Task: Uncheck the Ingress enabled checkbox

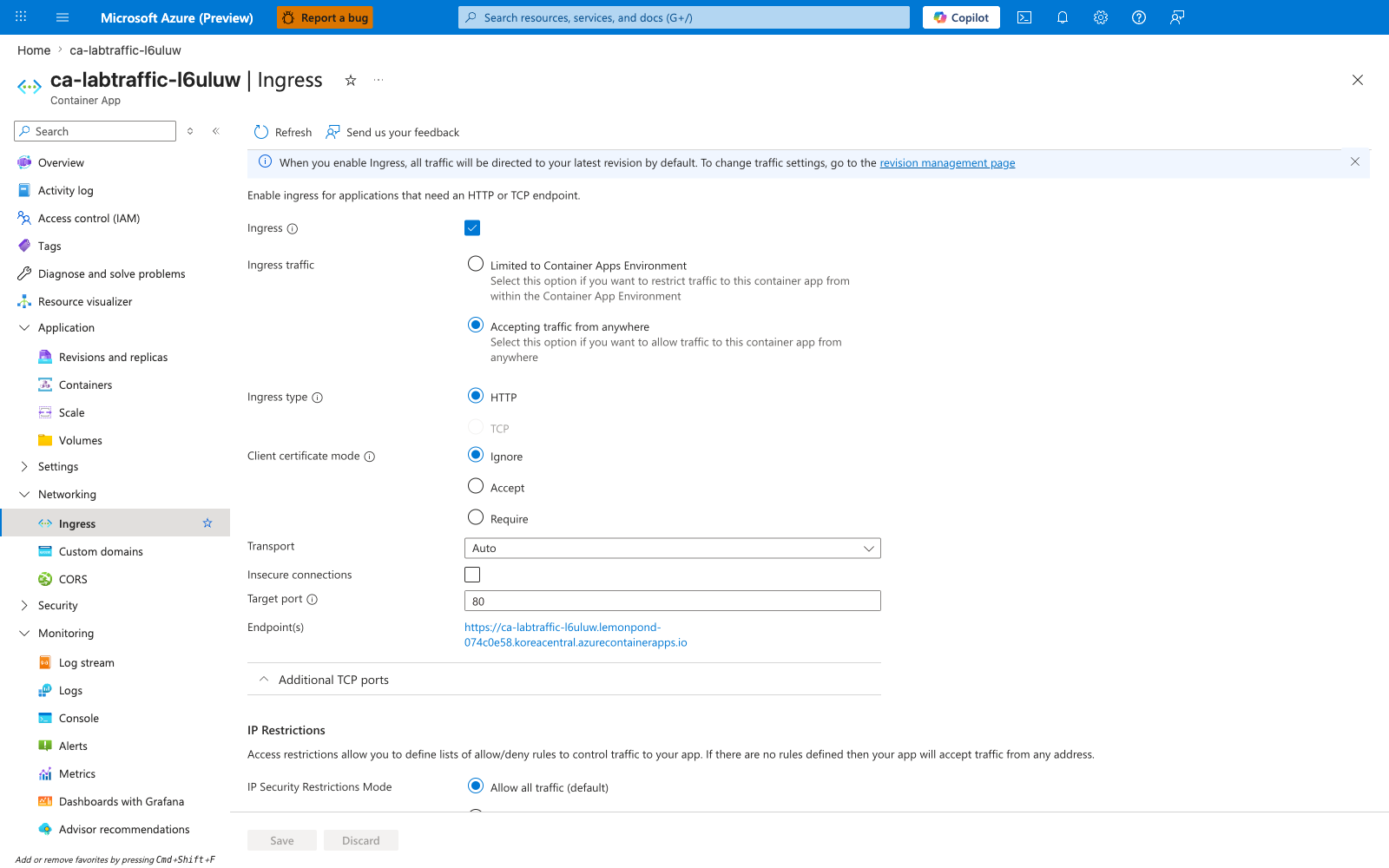Action: pos(472,227)
